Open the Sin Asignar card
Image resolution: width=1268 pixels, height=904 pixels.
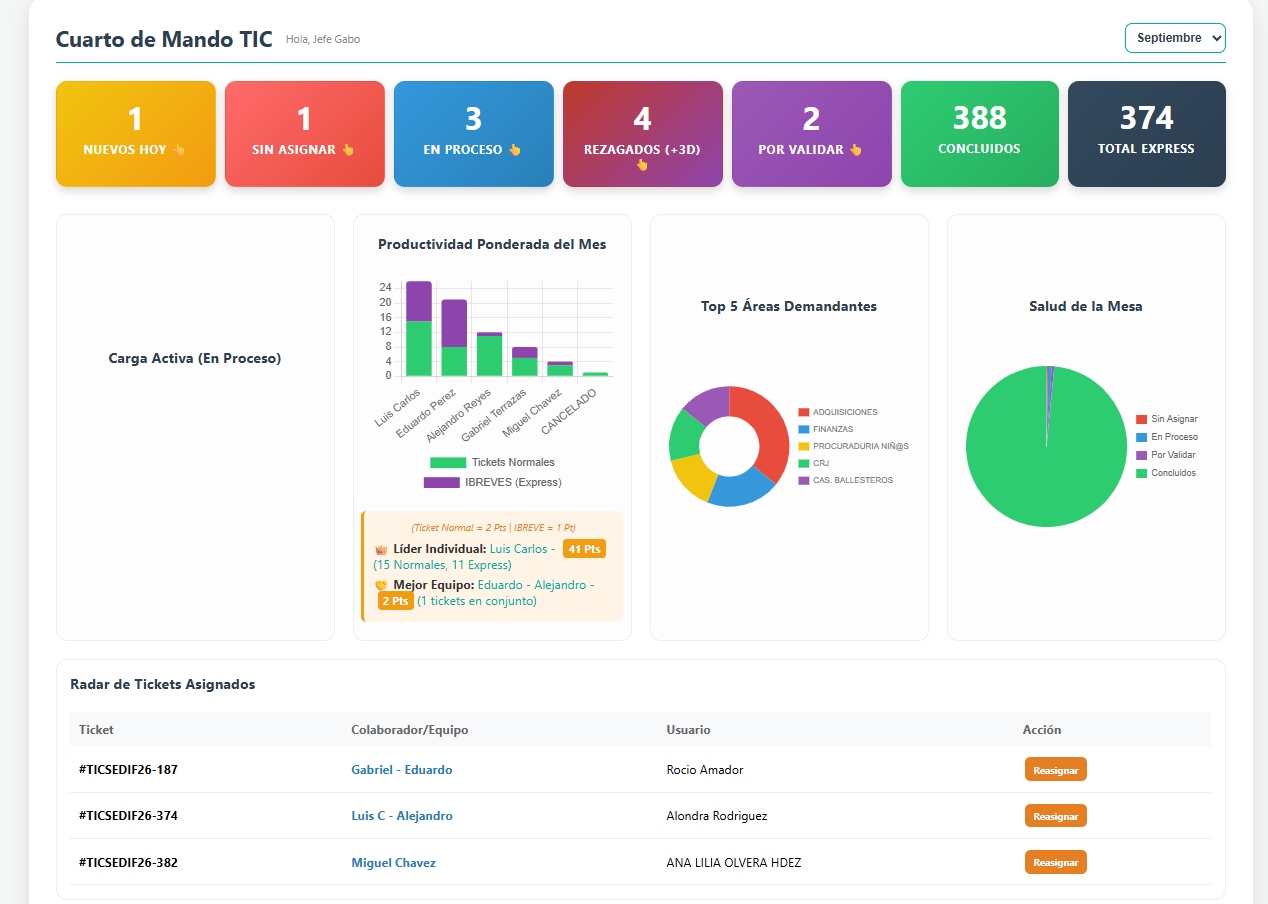(x=305, y=134)
